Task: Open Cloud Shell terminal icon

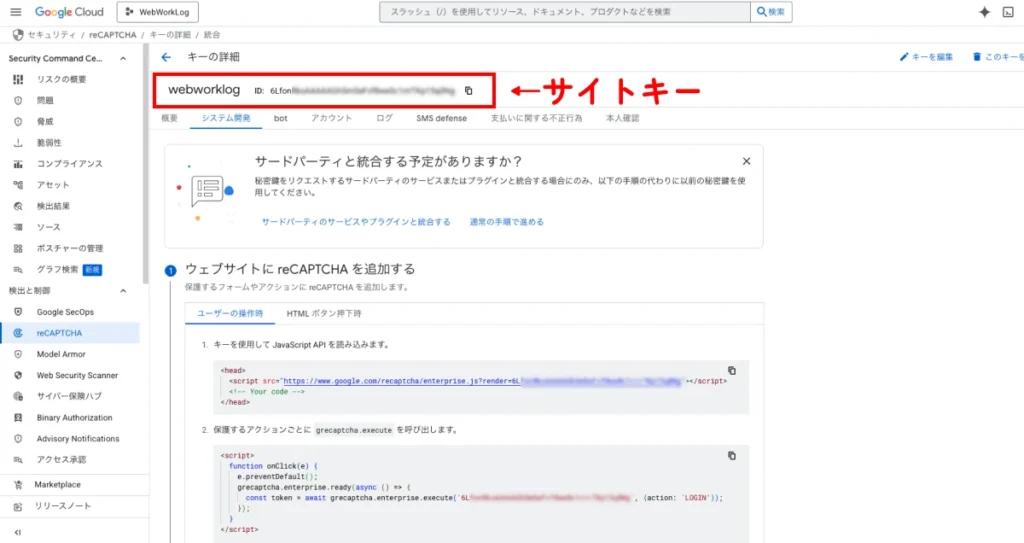Action: click(x=1008, y=12)
